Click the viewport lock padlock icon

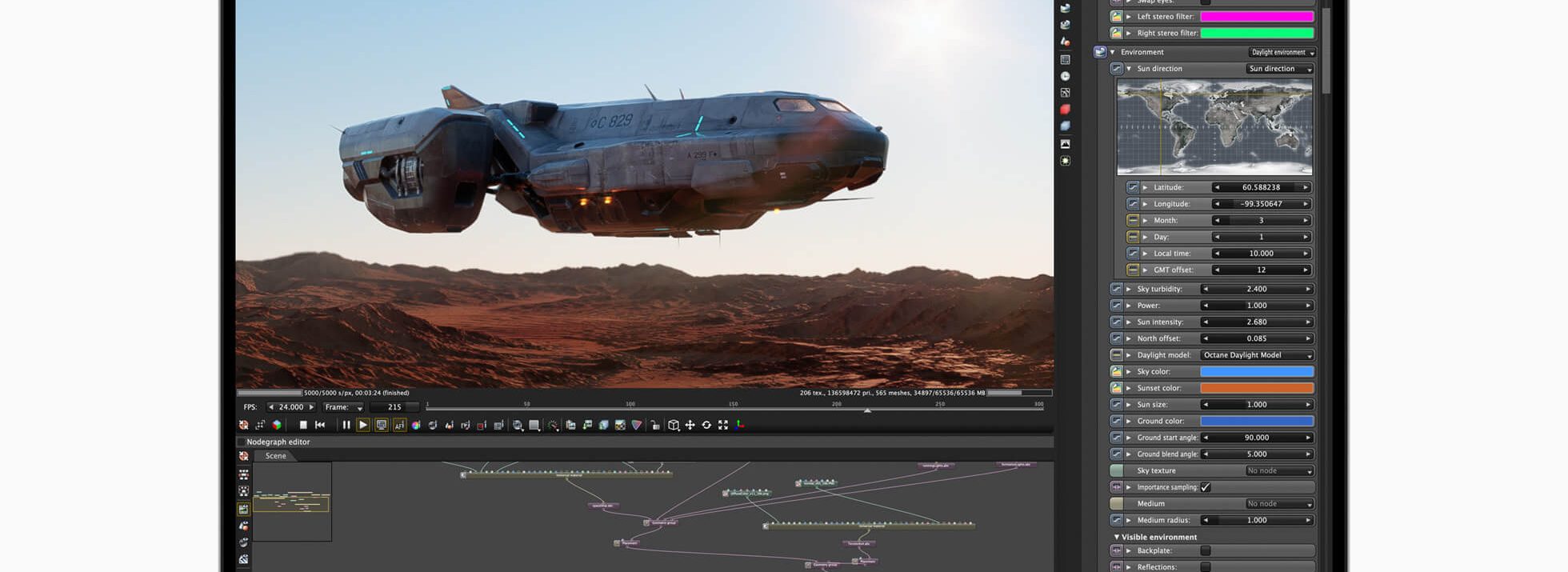point(654,426)
